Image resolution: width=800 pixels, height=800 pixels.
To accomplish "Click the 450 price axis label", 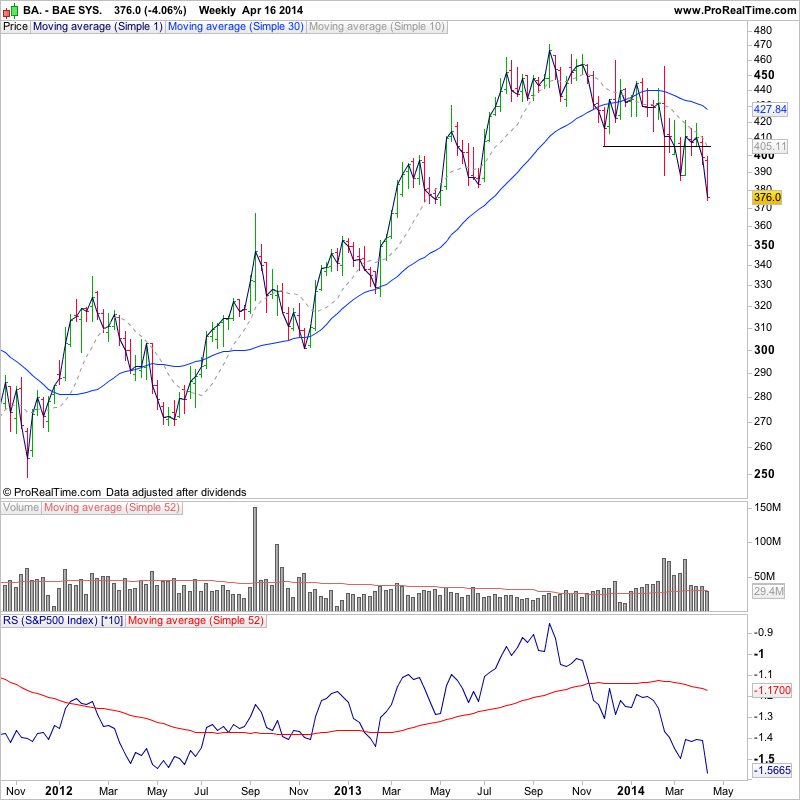I will click(x=764, y=75).
